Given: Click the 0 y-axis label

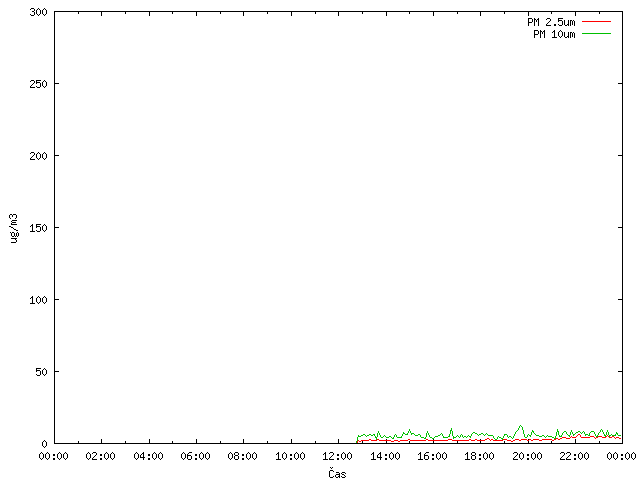Looking at the screenshot, I should point(44,444).
